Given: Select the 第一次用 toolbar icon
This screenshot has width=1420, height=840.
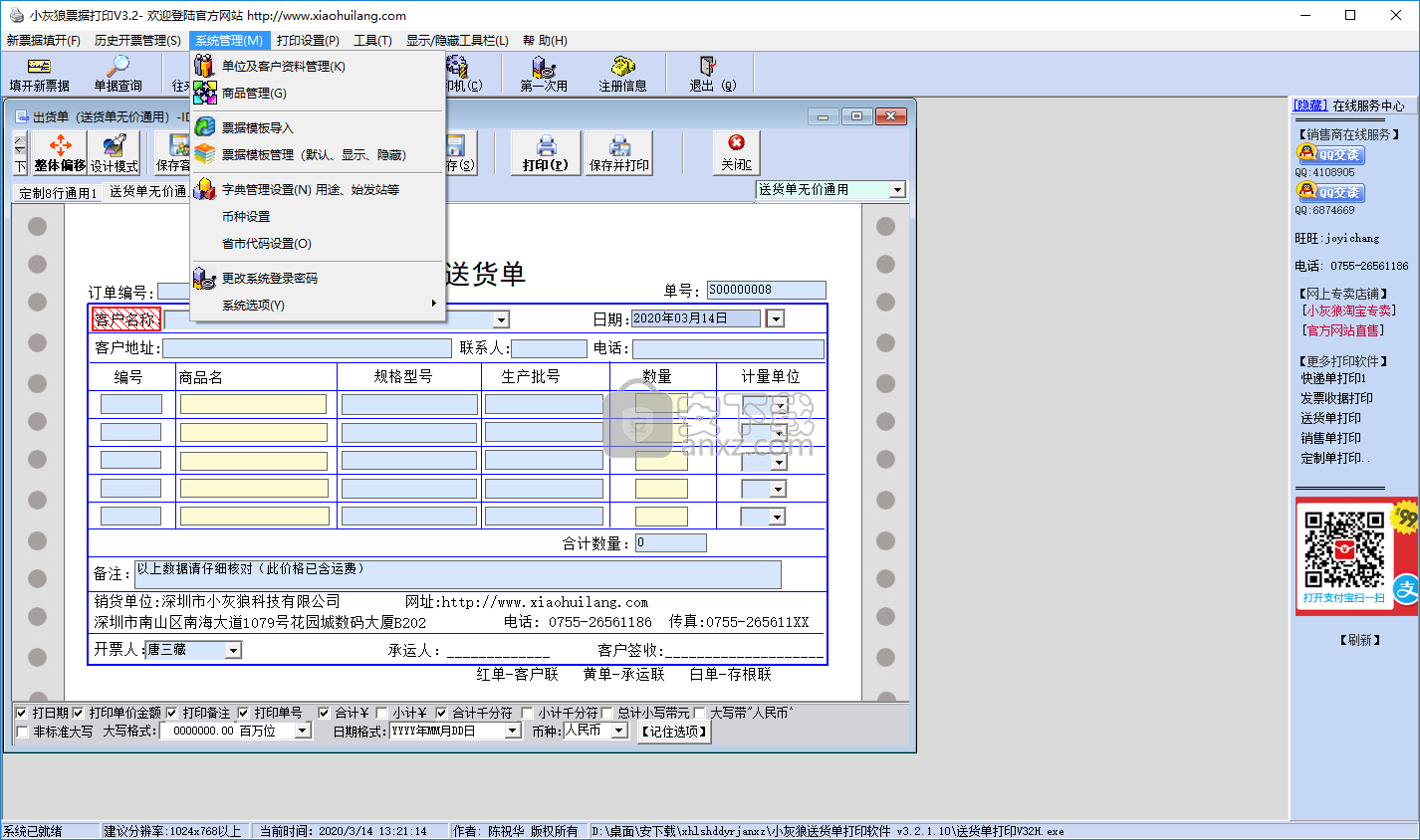Looking at the screenshot, I should [x=544, y=75].
